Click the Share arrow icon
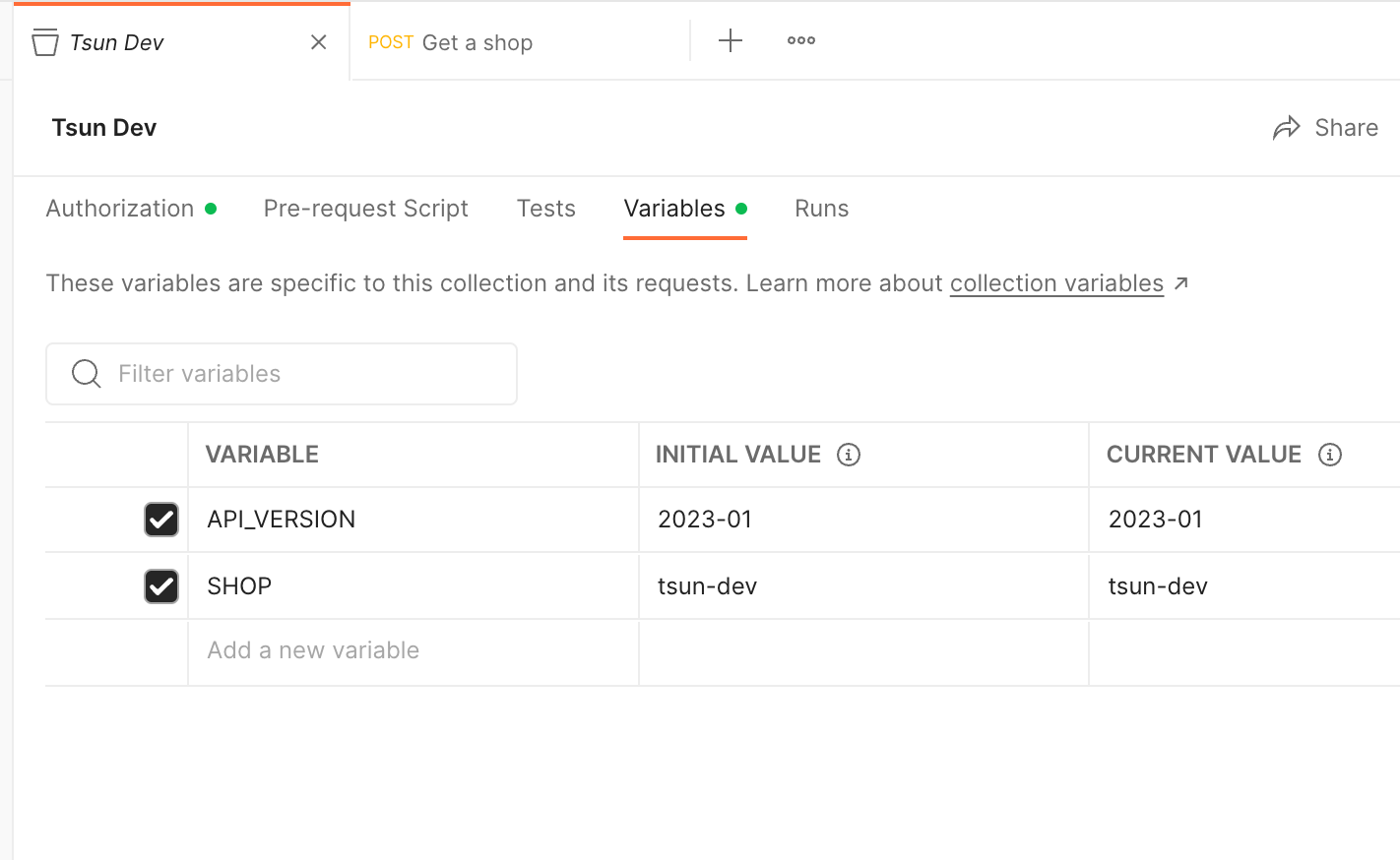This screenshot has width=1400, height=860. (x=1287, y=128)
